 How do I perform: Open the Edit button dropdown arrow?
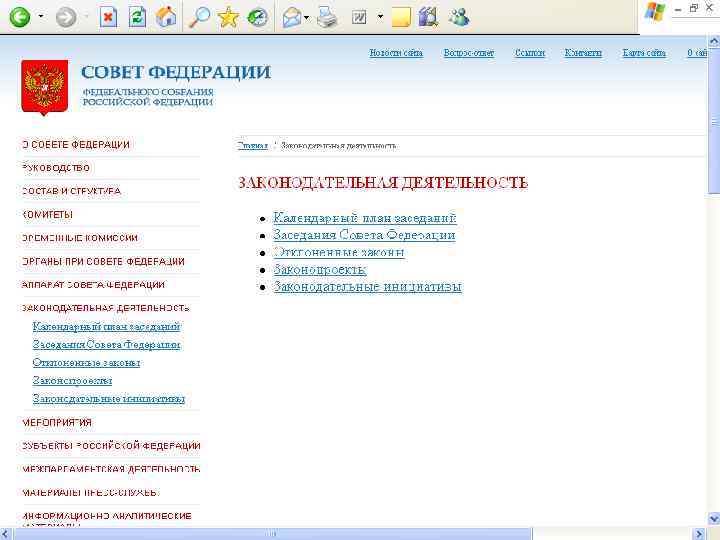[x=380, y=17]
